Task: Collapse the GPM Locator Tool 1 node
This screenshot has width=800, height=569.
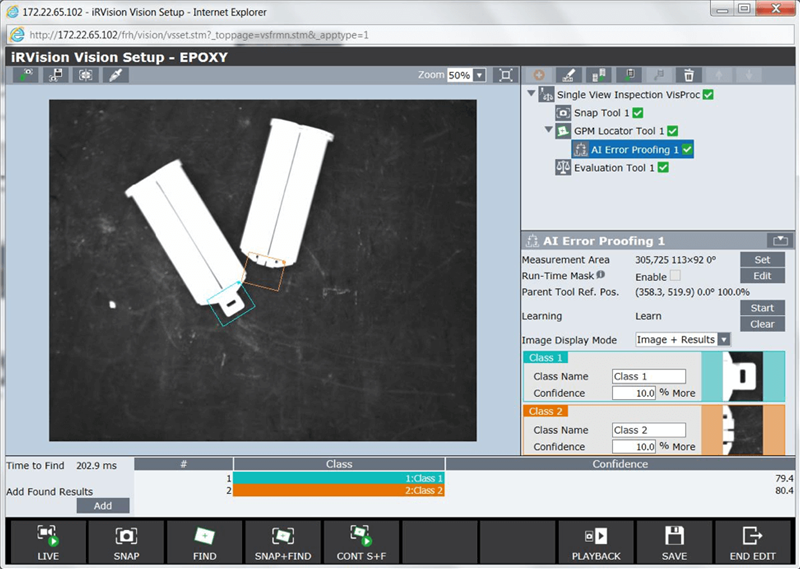Action: click(x=548, y=131)
